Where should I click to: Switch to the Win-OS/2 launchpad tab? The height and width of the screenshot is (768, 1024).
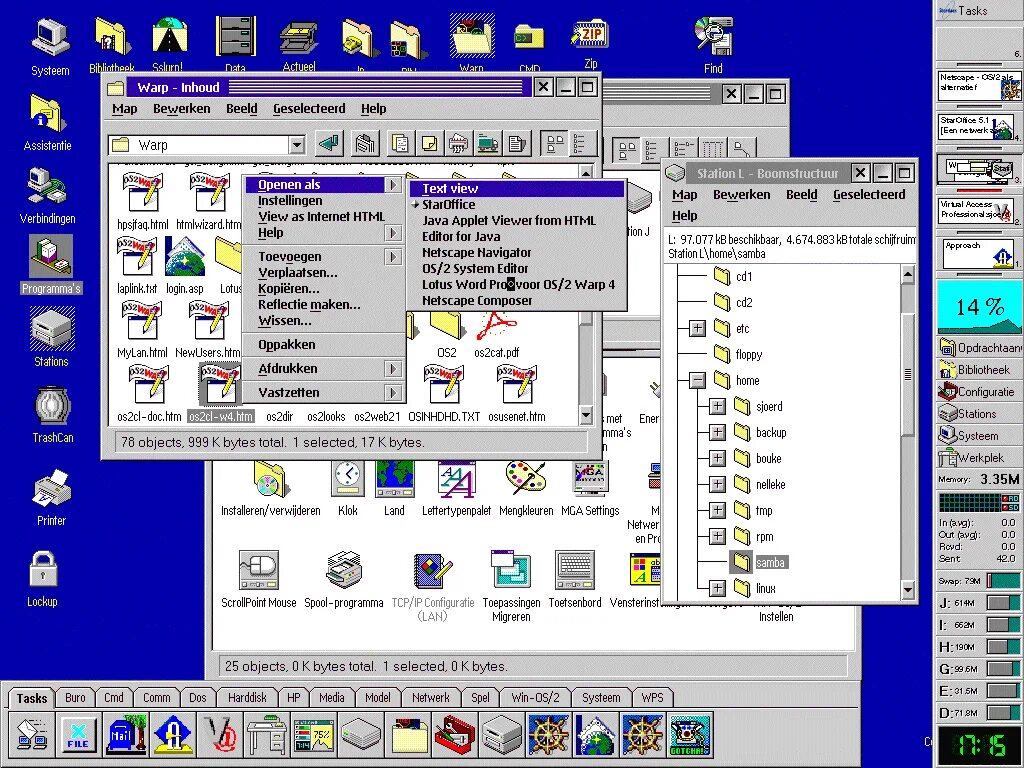(x=535, y=697)
